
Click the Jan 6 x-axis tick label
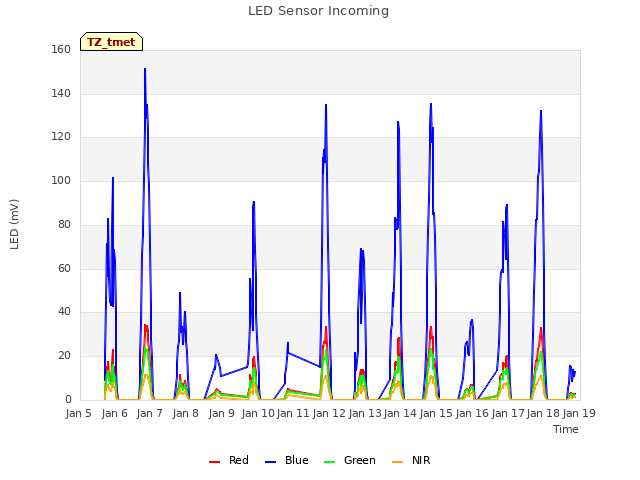coord(115,413)
